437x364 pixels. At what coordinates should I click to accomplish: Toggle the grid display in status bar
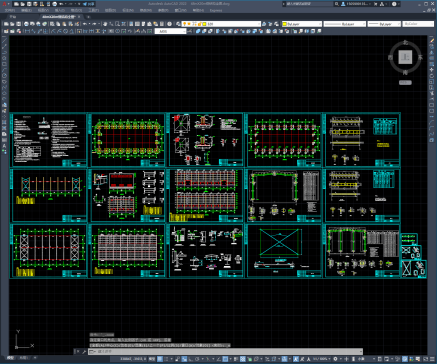click(x=160, y=359)
